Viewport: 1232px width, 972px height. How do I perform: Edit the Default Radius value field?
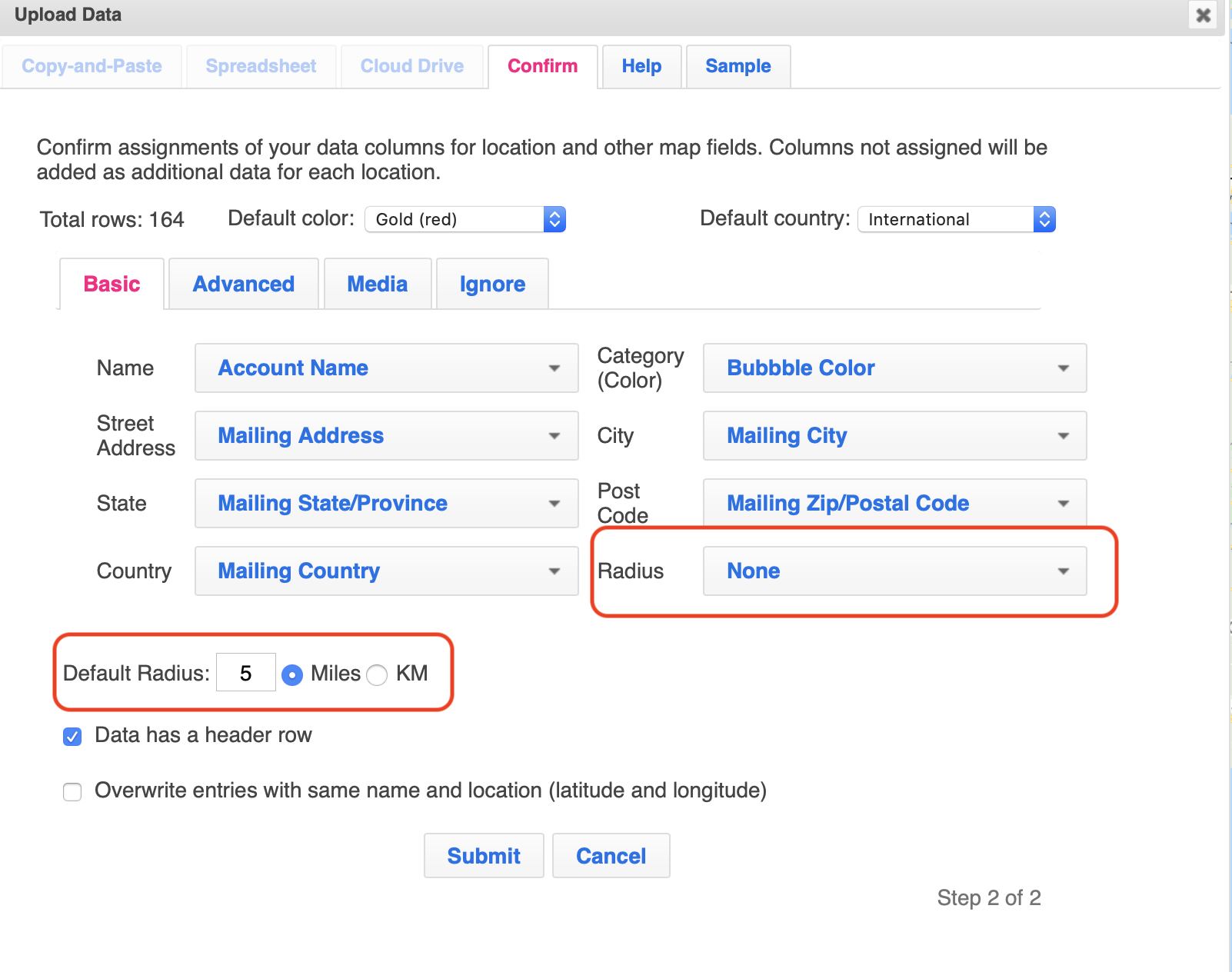tap(245, 672)
